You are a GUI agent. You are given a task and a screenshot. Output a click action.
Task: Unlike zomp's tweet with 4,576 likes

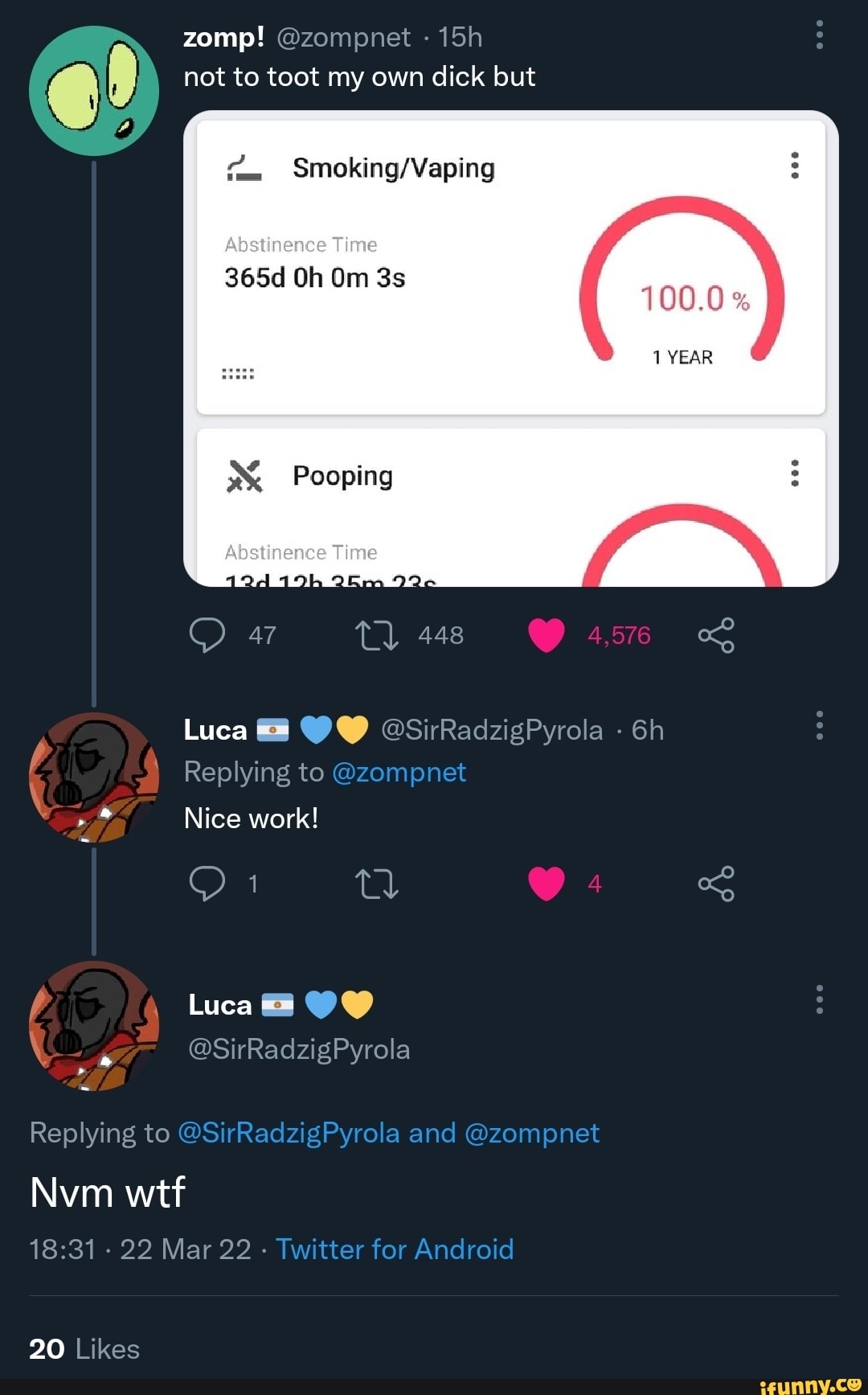click(x=547, y=635)
